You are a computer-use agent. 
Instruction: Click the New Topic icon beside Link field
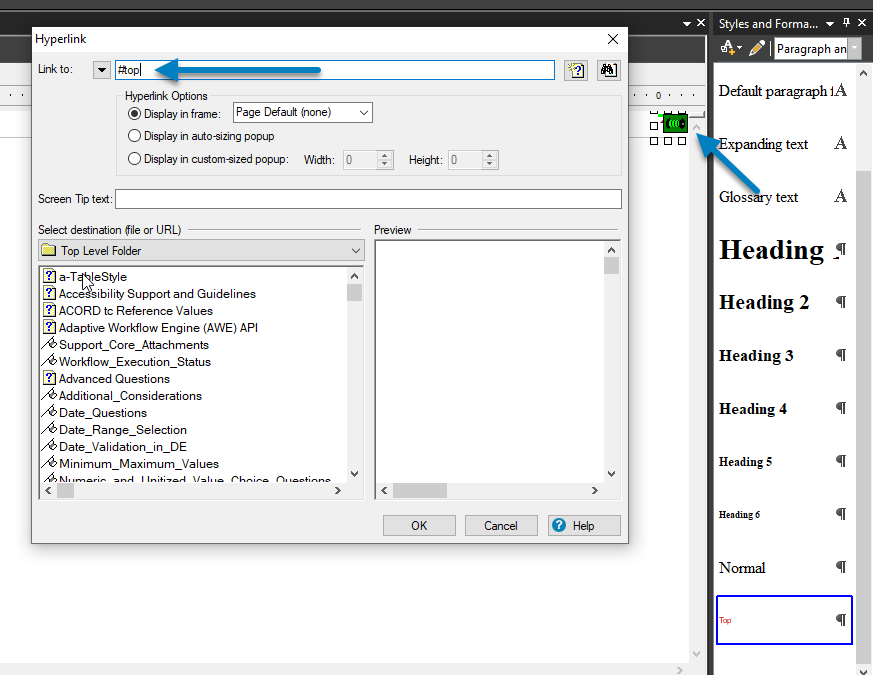pos(576,70)
